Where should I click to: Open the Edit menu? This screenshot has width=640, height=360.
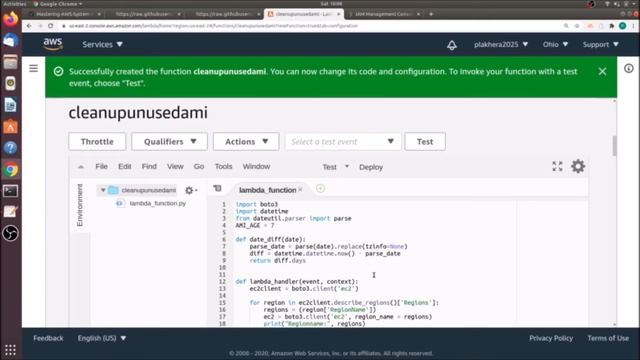pos(124,167)
